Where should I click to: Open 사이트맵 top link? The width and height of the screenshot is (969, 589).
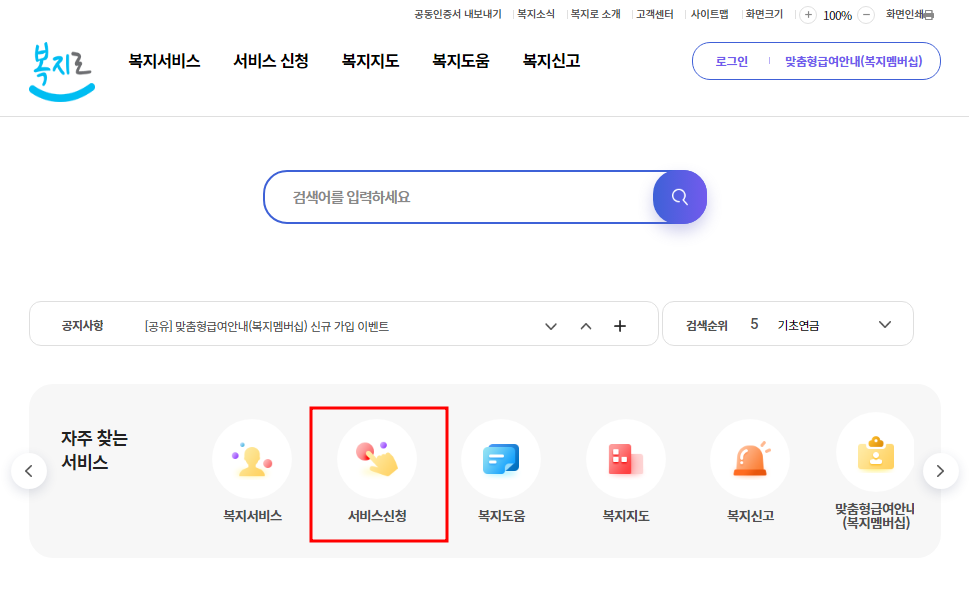pyautogui.click(x=709, y=14)
